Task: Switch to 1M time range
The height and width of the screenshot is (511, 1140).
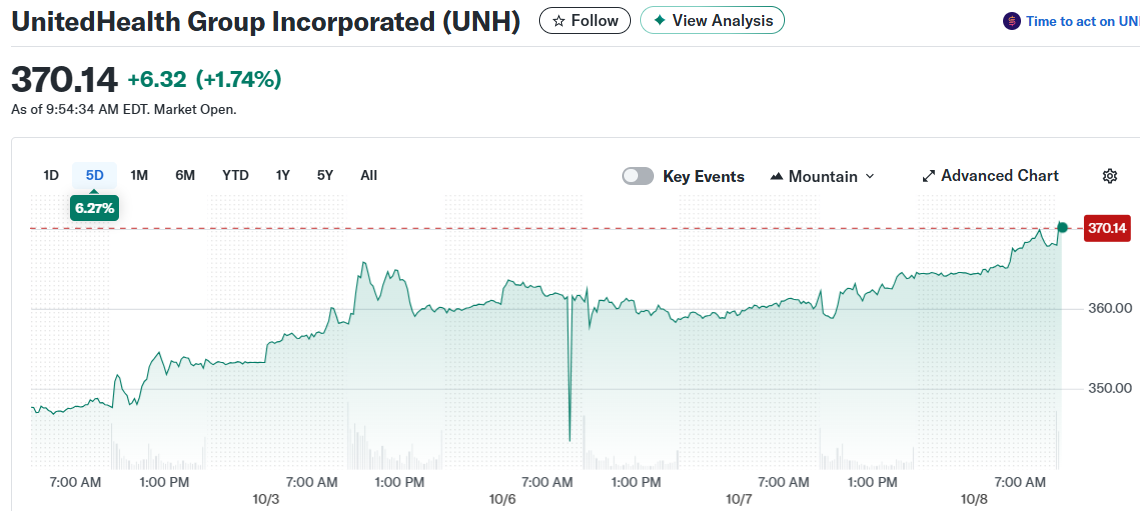Action: (x=139, y=175)
